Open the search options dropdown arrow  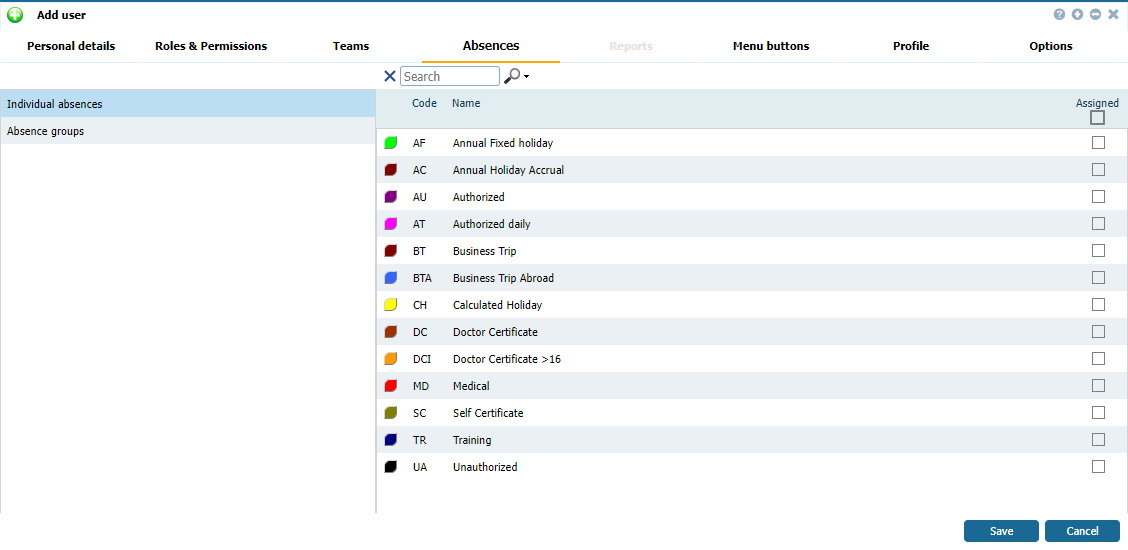[526, 77]
